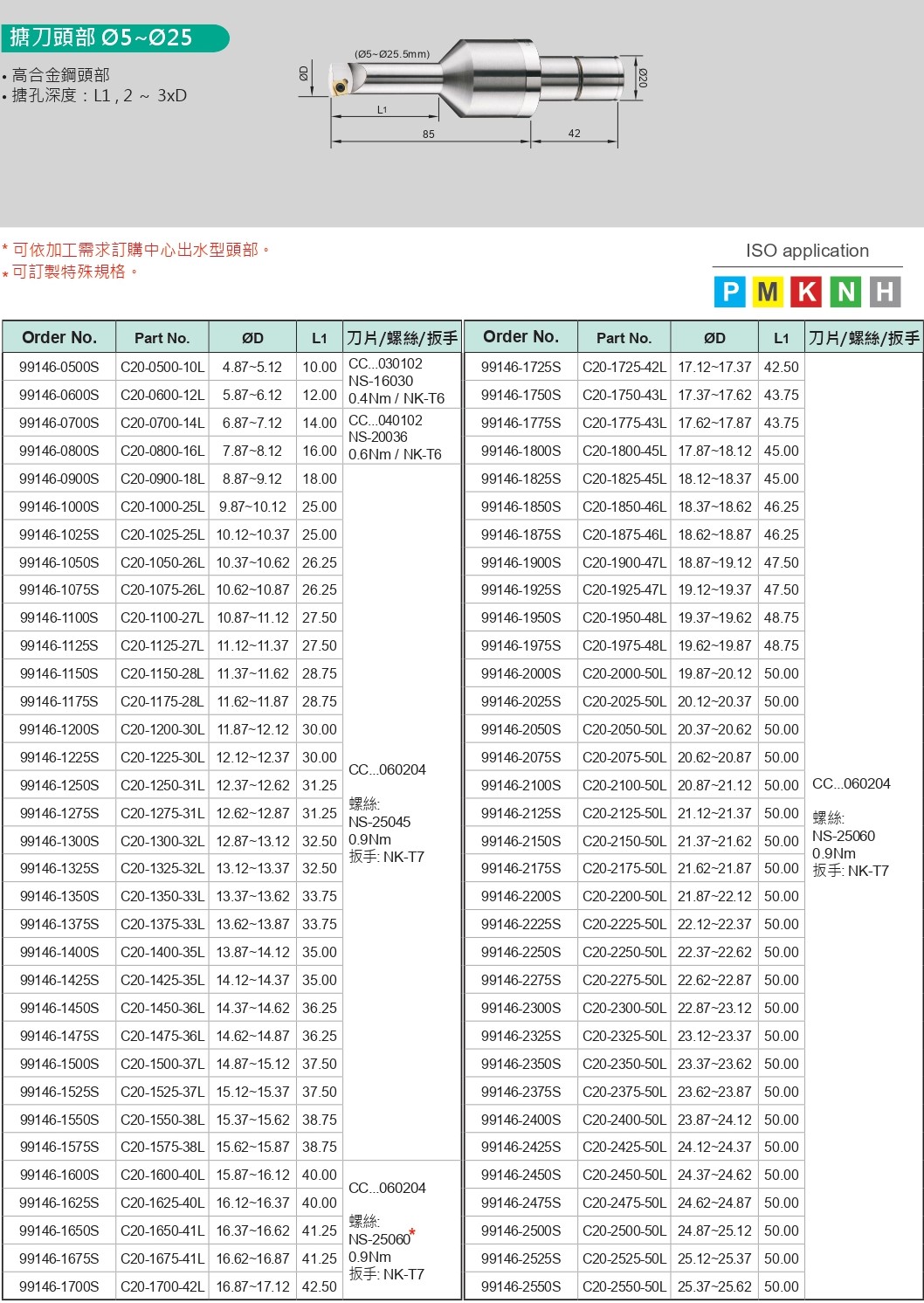Click the yellow M ISO application icon
This screenshot has width=924, height=1303.
click(769, 292)
